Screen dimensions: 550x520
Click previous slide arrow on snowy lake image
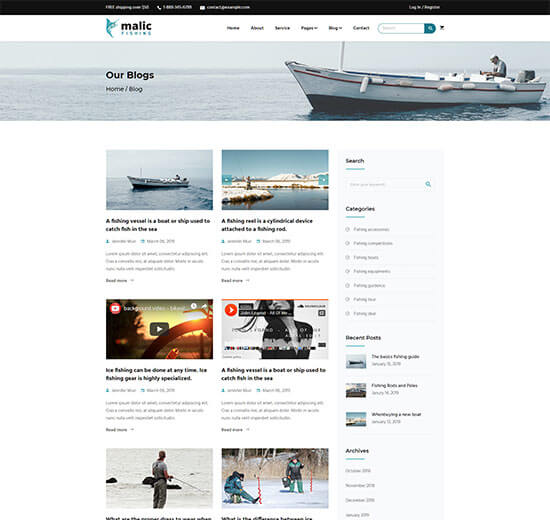(227, 180)
